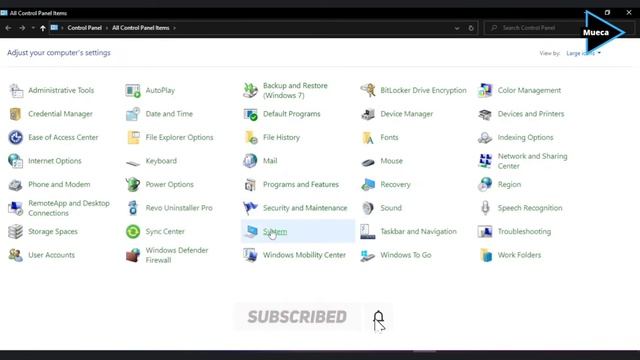The image size is (640, 360).
Task: Open the Storage Spaces icon
Action: coord(16,231)
